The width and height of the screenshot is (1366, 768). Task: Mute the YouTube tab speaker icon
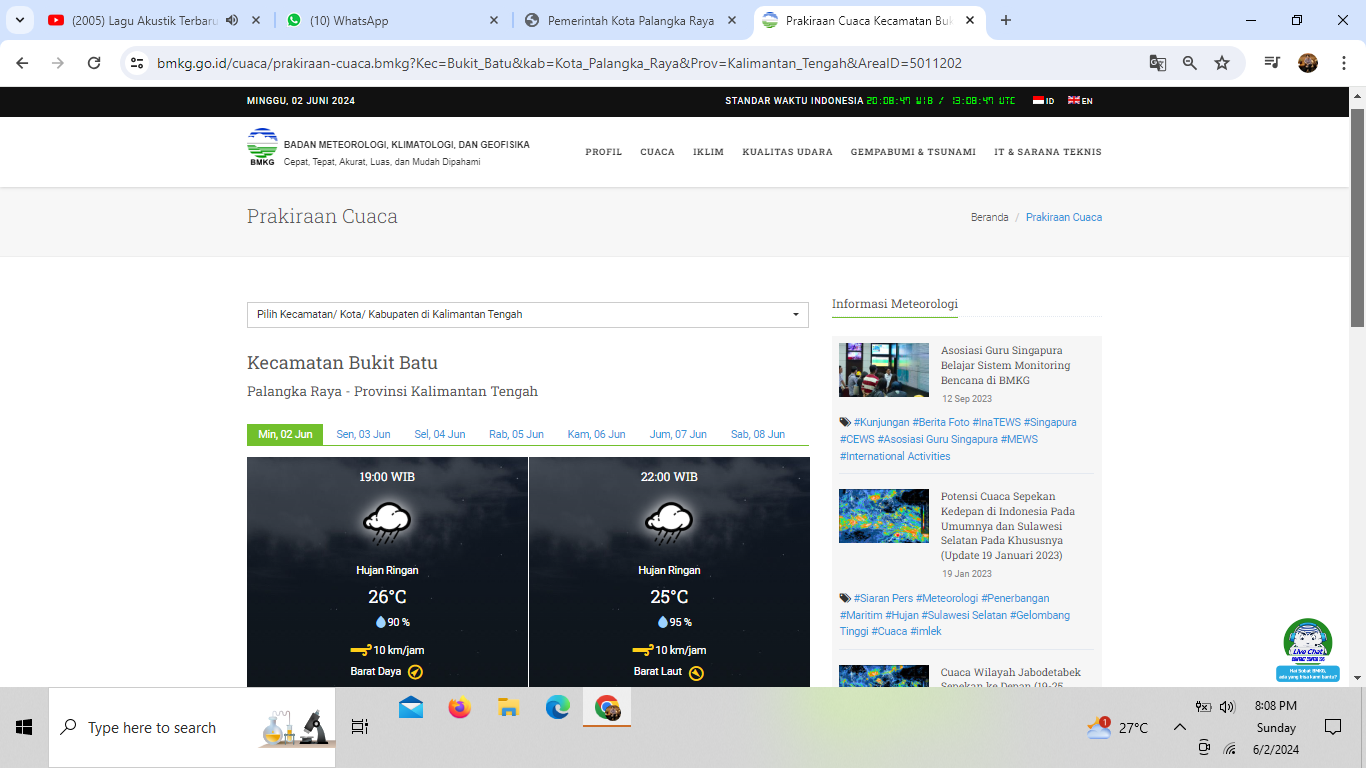click(x=232, y=20)
